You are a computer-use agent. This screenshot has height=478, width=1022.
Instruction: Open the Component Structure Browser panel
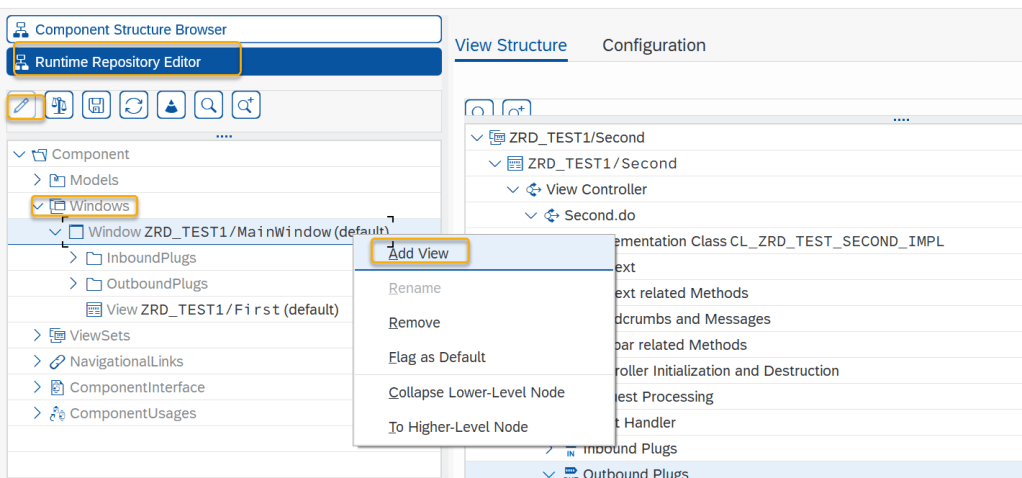tap(224, 30)
